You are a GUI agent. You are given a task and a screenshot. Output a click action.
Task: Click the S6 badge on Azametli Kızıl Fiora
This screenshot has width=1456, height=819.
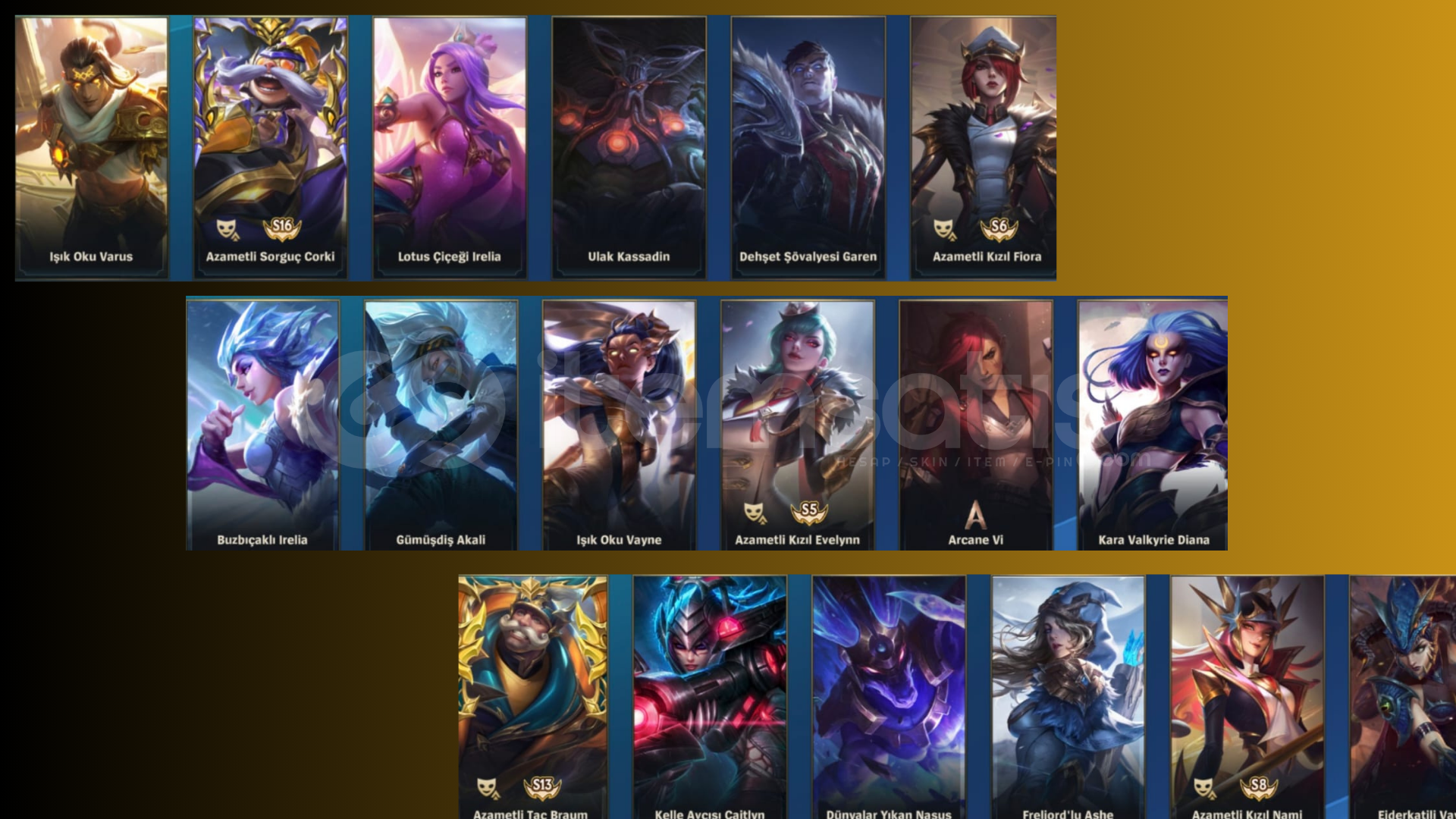pyautogui.click(x=999, y=227)
